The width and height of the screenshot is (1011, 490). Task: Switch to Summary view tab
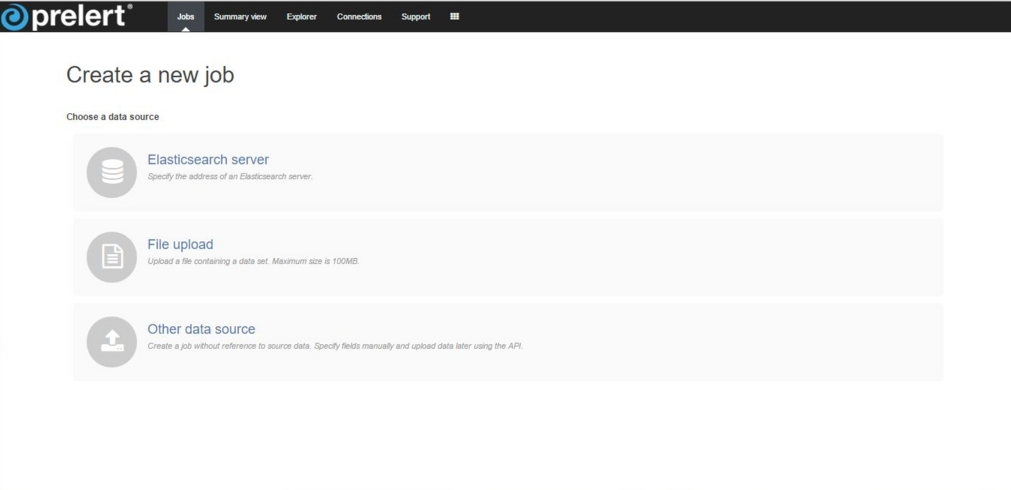[240, 17]
